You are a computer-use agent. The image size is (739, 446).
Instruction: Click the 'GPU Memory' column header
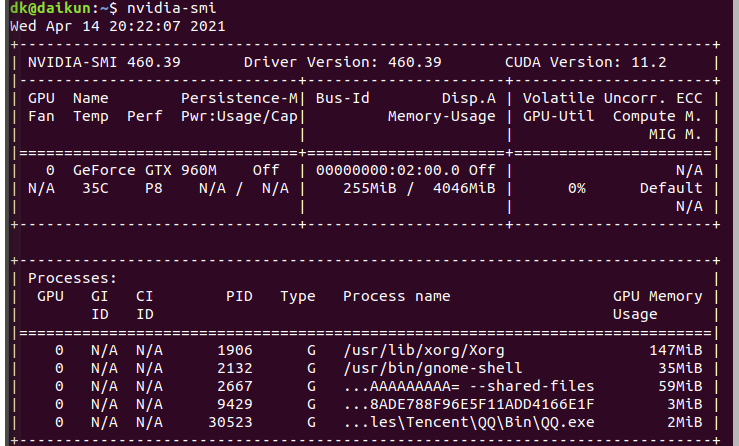tap(658, 296)
